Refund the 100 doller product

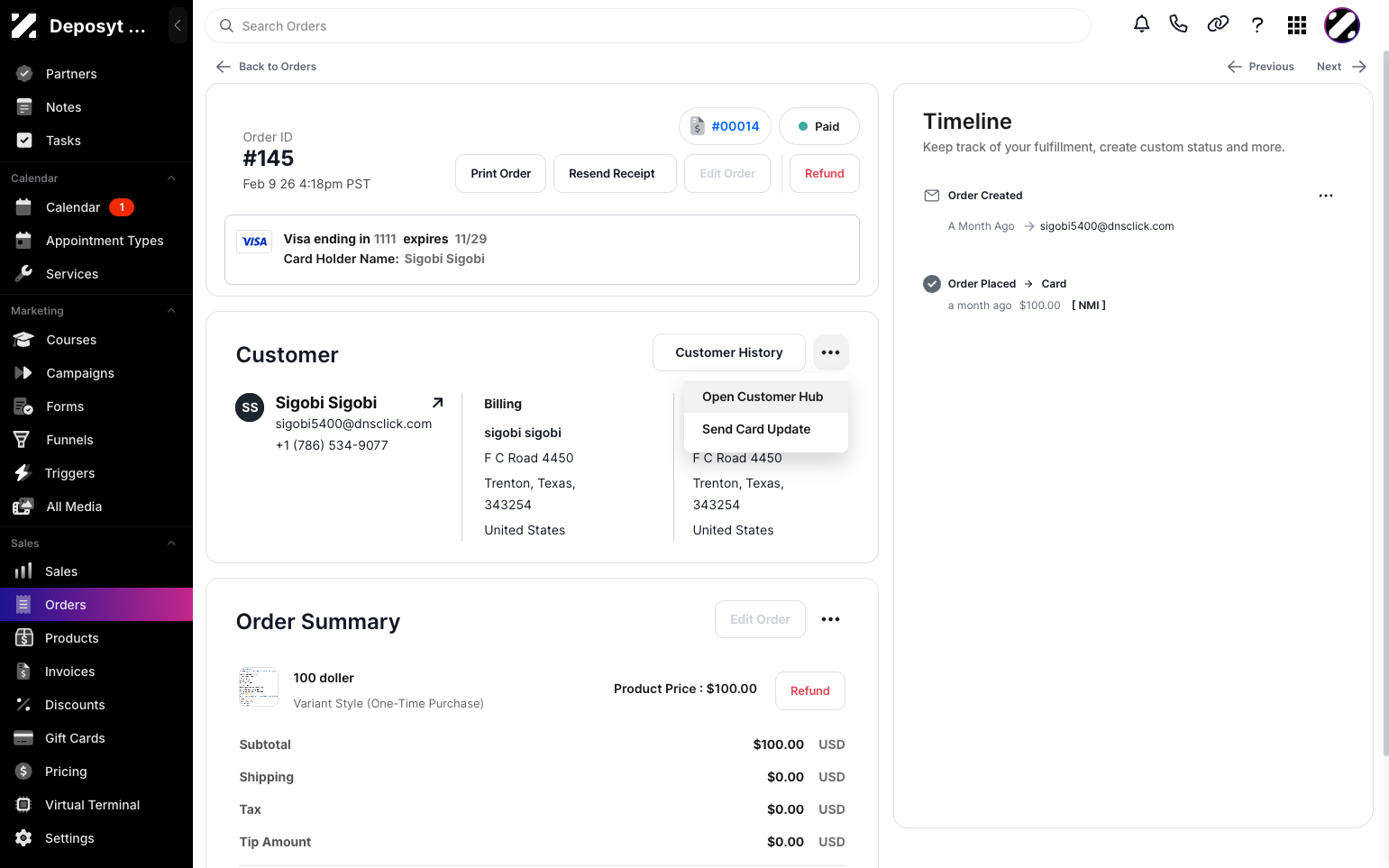point(810,691)
